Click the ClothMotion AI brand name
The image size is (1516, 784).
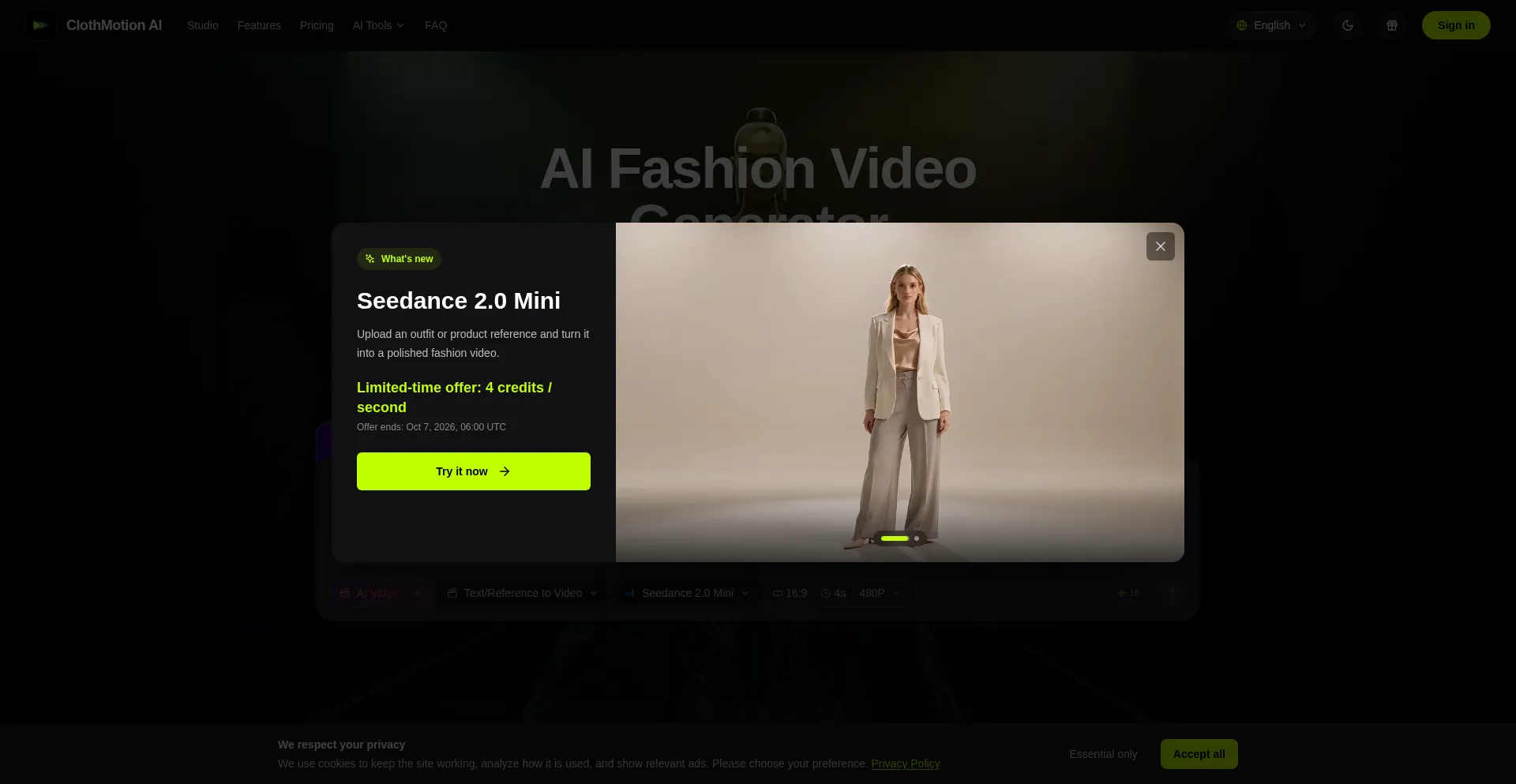pos(114,25)
